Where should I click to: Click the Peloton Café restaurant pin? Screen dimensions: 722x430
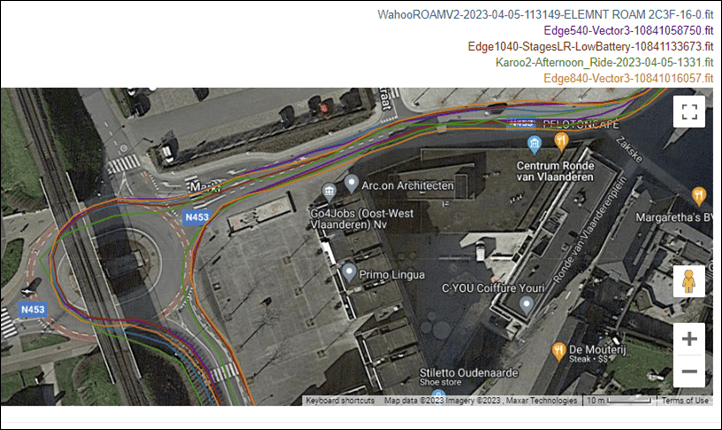561,142
